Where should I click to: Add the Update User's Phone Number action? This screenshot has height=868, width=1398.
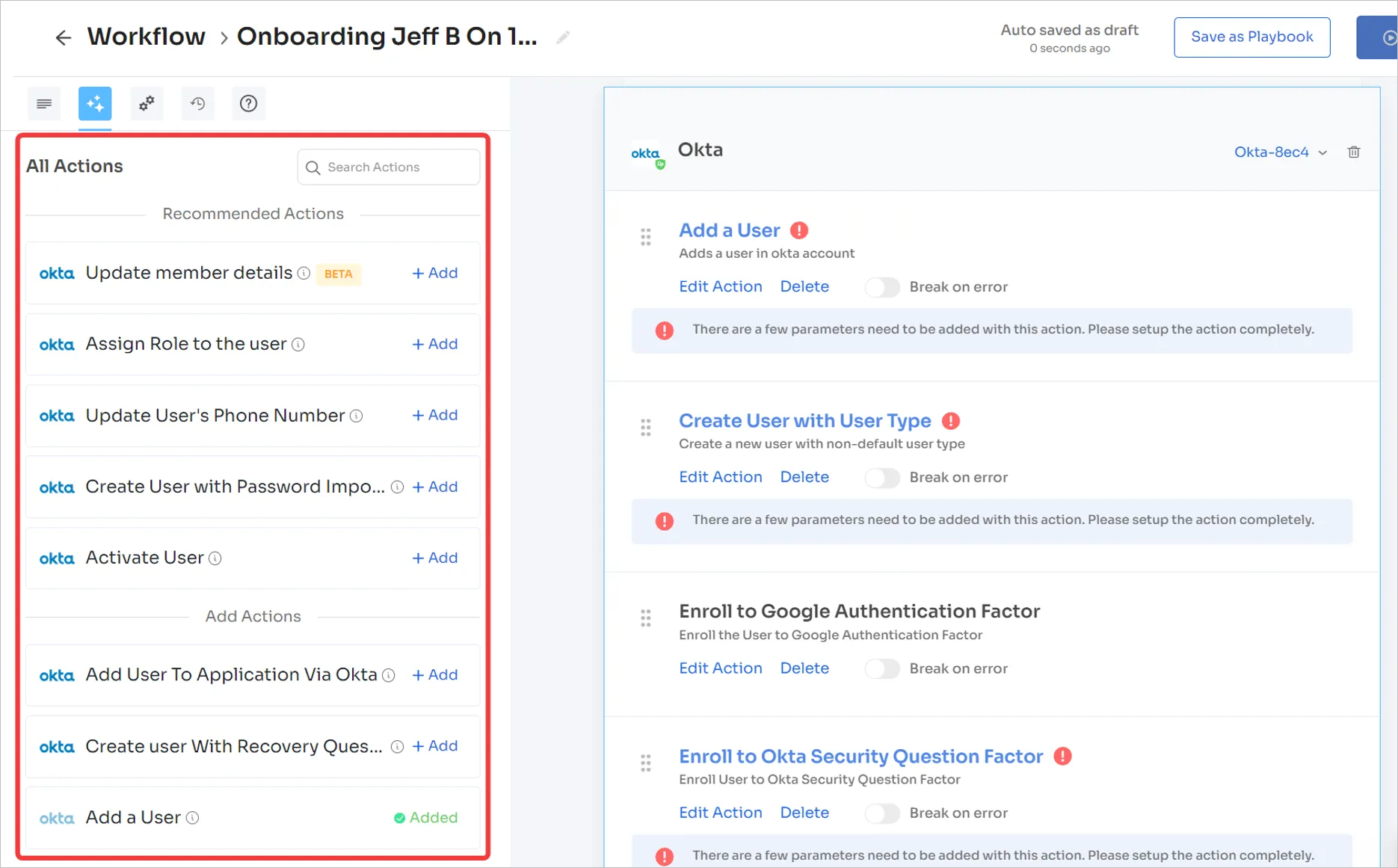click(435, 415)
